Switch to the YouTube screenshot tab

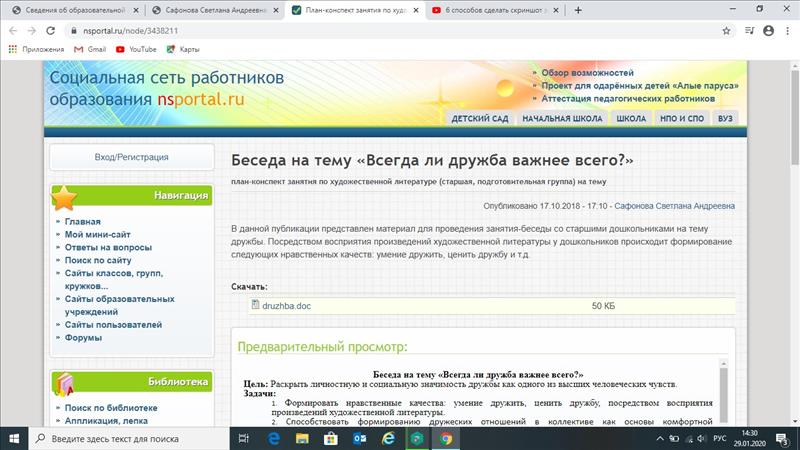(x=490, y=9)
